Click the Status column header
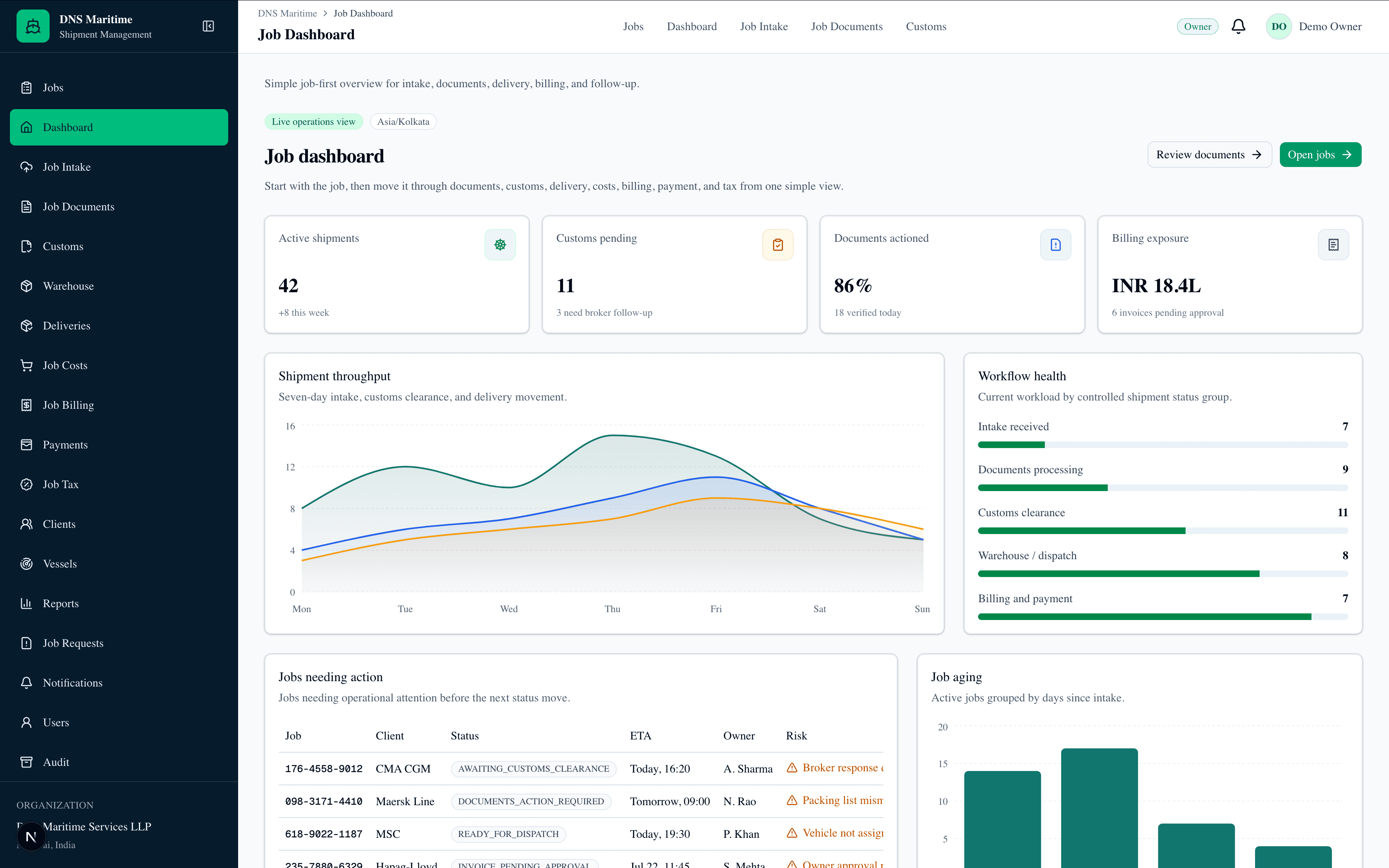The image size is (1389, 868). (465, 736)
